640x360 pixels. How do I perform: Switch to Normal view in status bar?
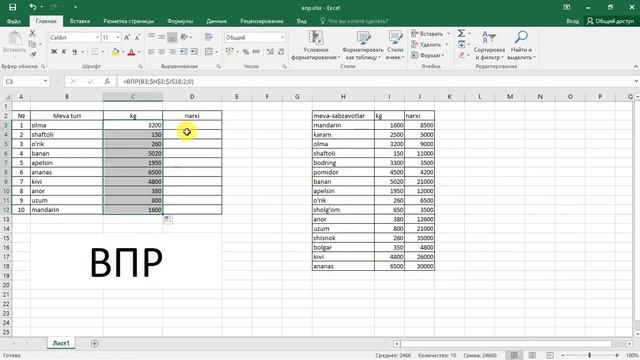pos(514,356)
